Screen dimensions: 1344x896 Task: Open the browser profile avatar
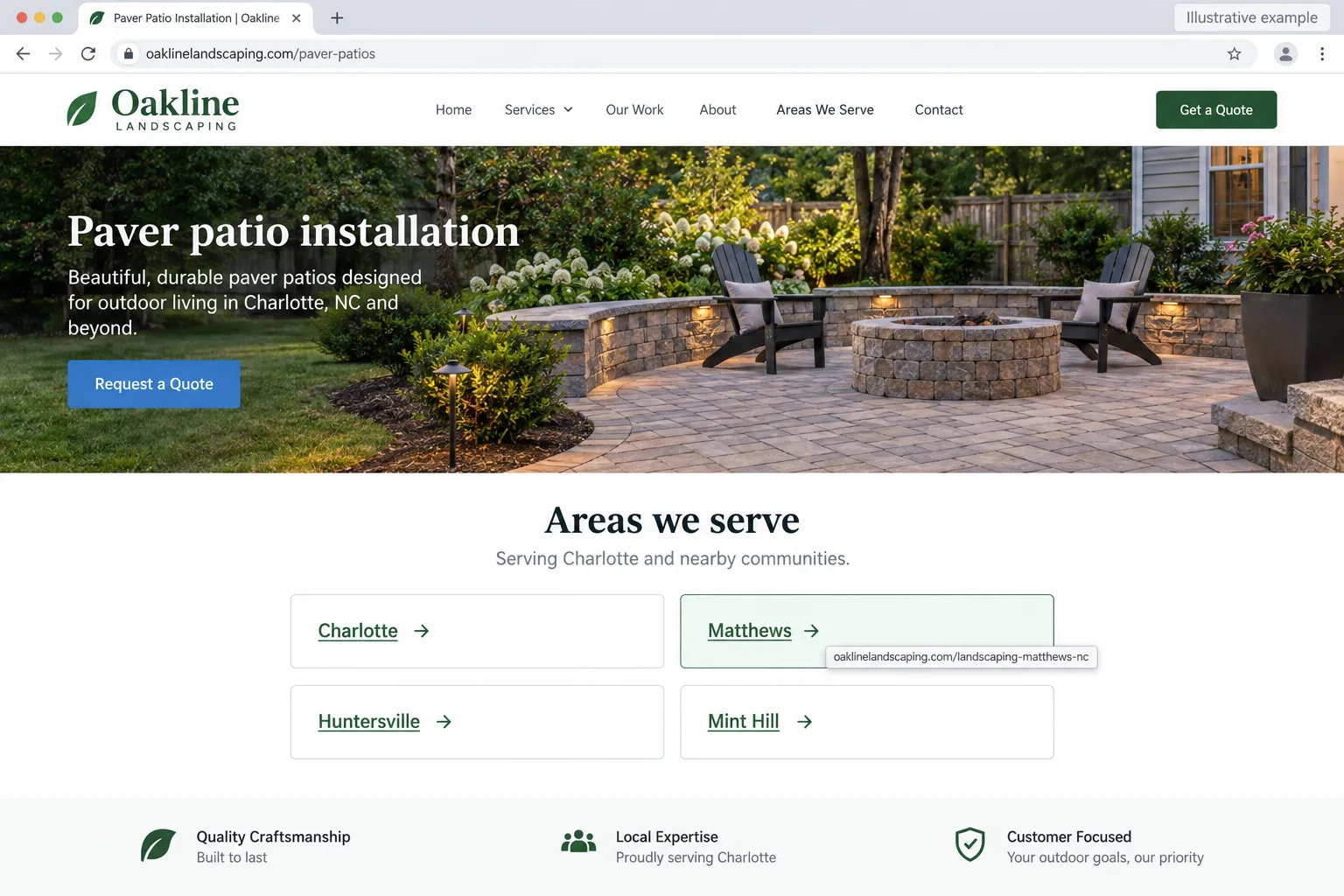(x=1285, y=54)
